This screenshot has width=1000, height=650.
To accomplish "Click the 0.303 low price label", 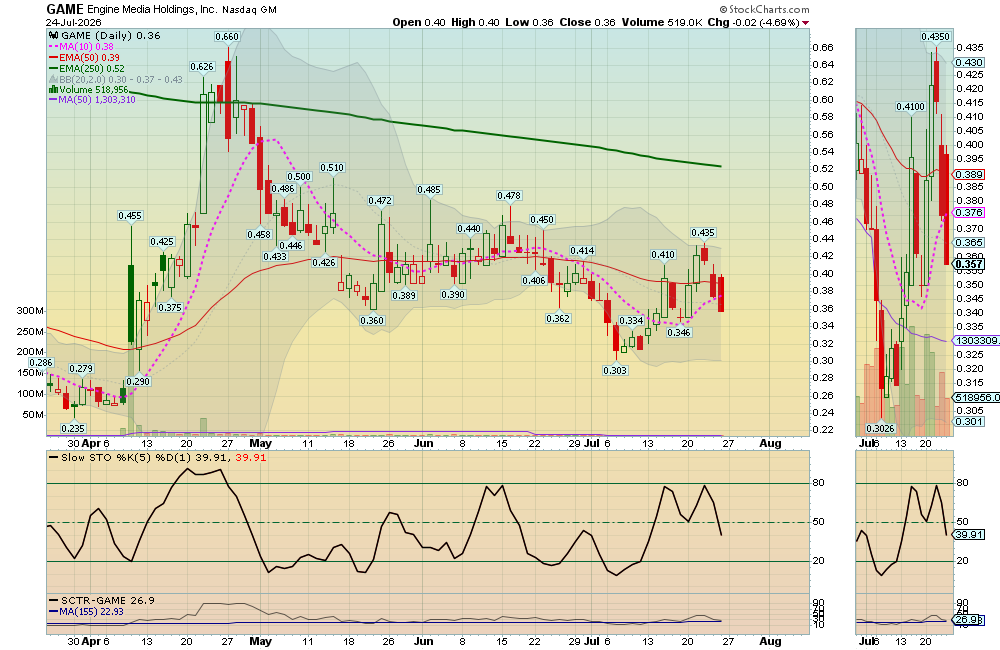I will pyautogui.click(x=615, y=370).
